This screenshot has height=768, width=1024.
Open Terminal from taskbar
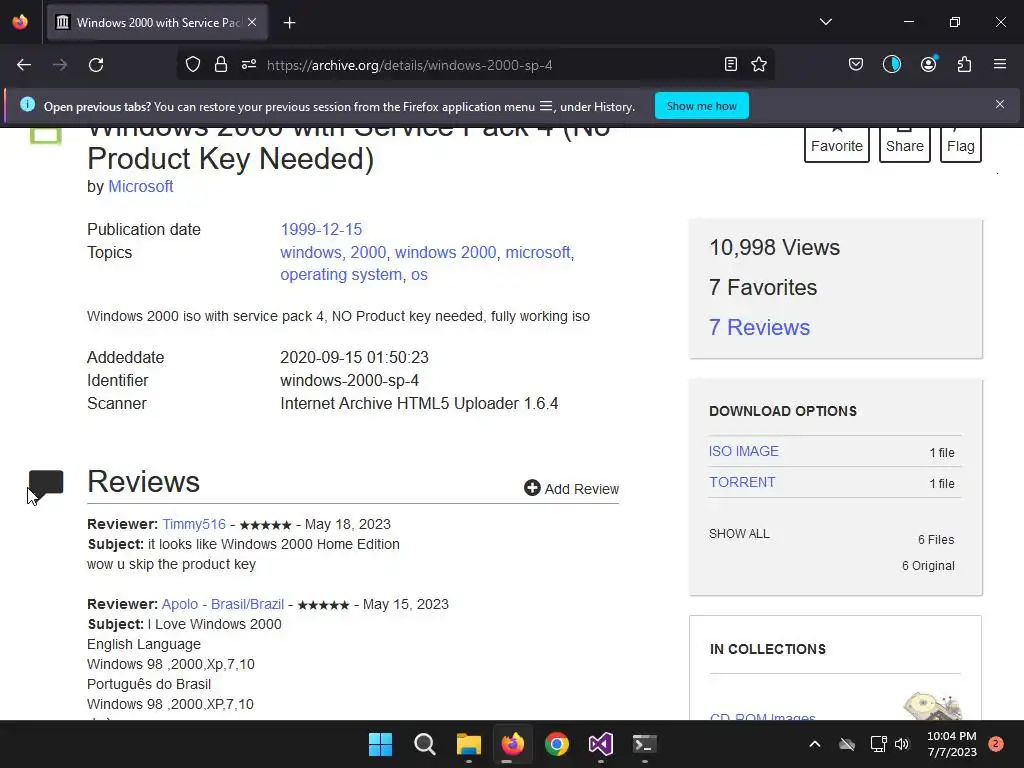click(645, 744)
